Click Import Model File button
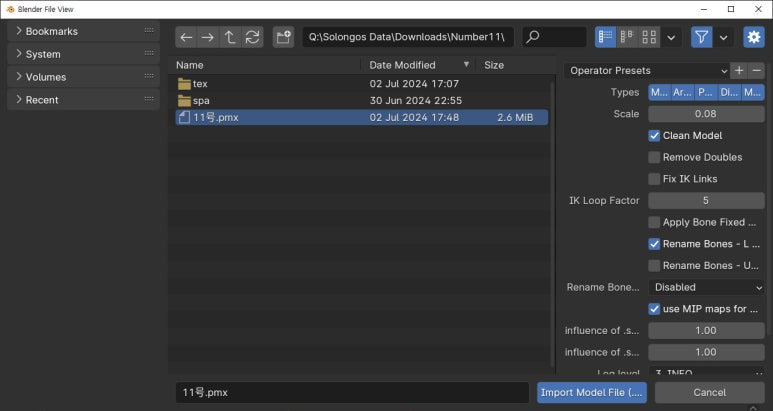This screenshot has width=773, height=411. pyautogui.click(x=592, y=393)
